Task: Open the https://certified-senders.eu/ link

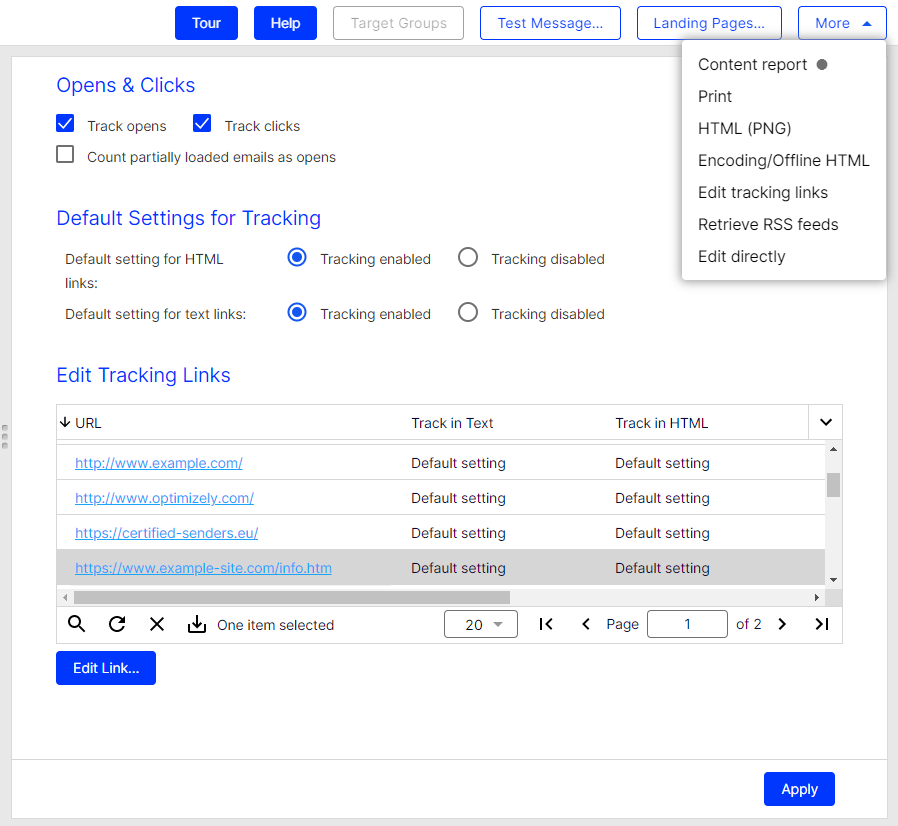Action: (167, 533)
